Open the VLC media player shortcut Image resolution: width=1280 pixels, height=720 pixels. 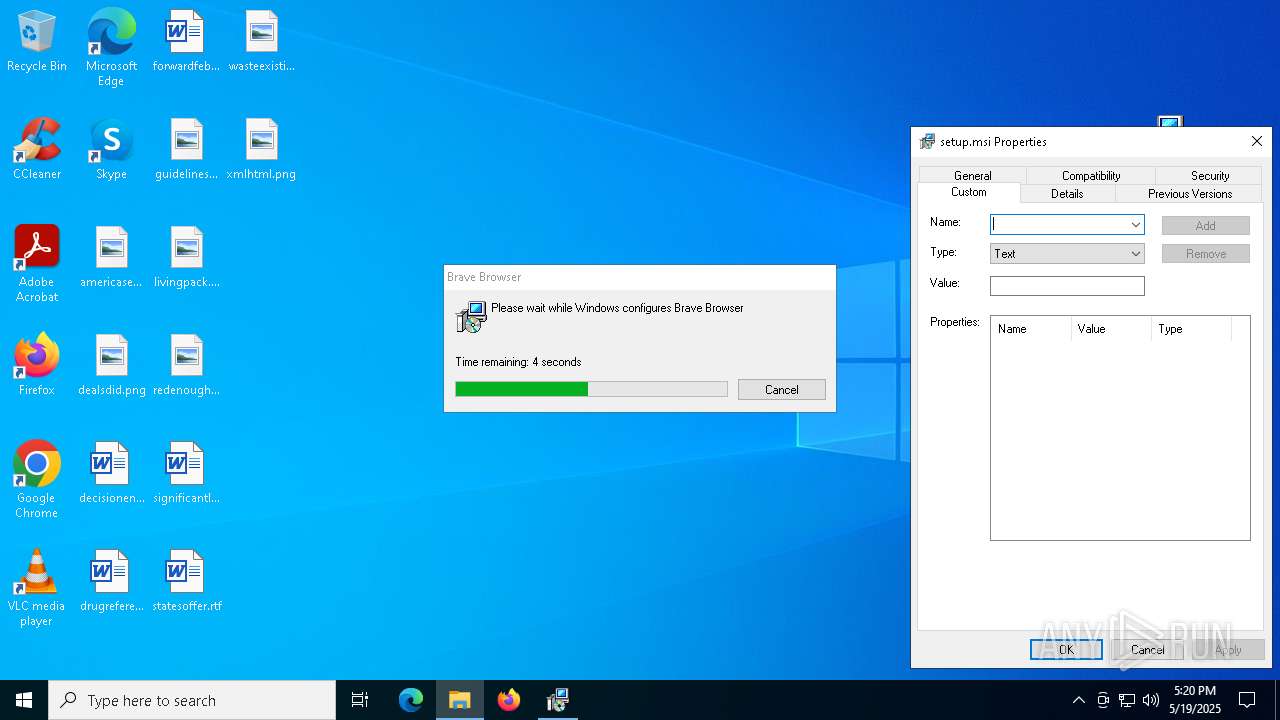37,588
